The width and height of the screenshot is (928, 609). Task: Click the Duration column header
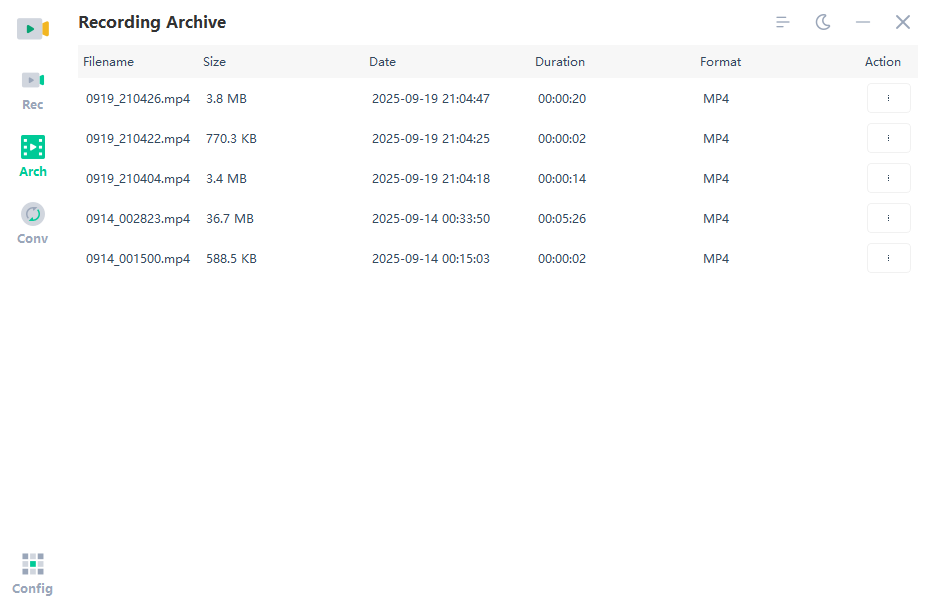click(x=560, y=61)
